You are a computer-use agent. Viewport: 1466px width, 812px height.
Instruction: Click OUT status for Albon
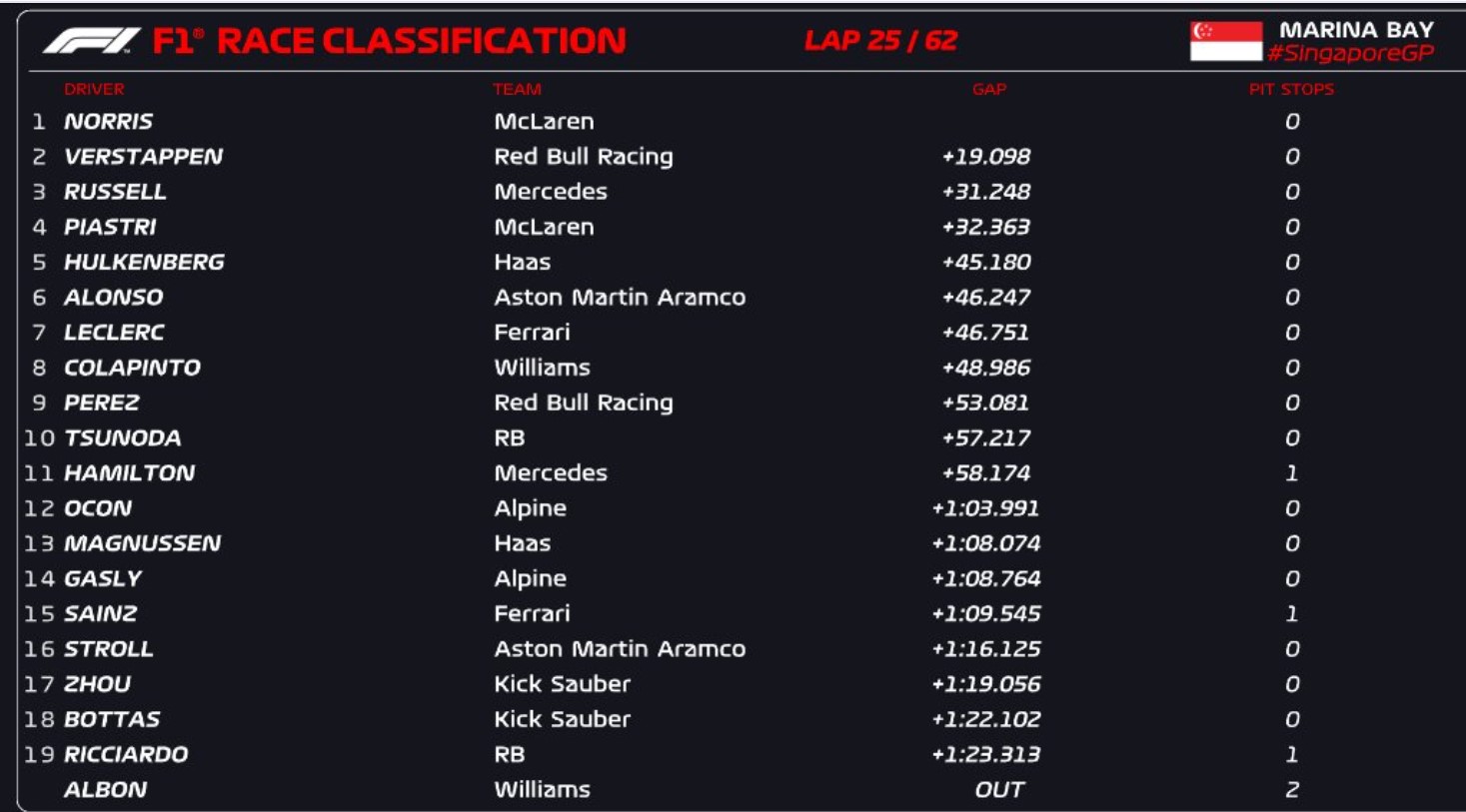tap(999, 790)
